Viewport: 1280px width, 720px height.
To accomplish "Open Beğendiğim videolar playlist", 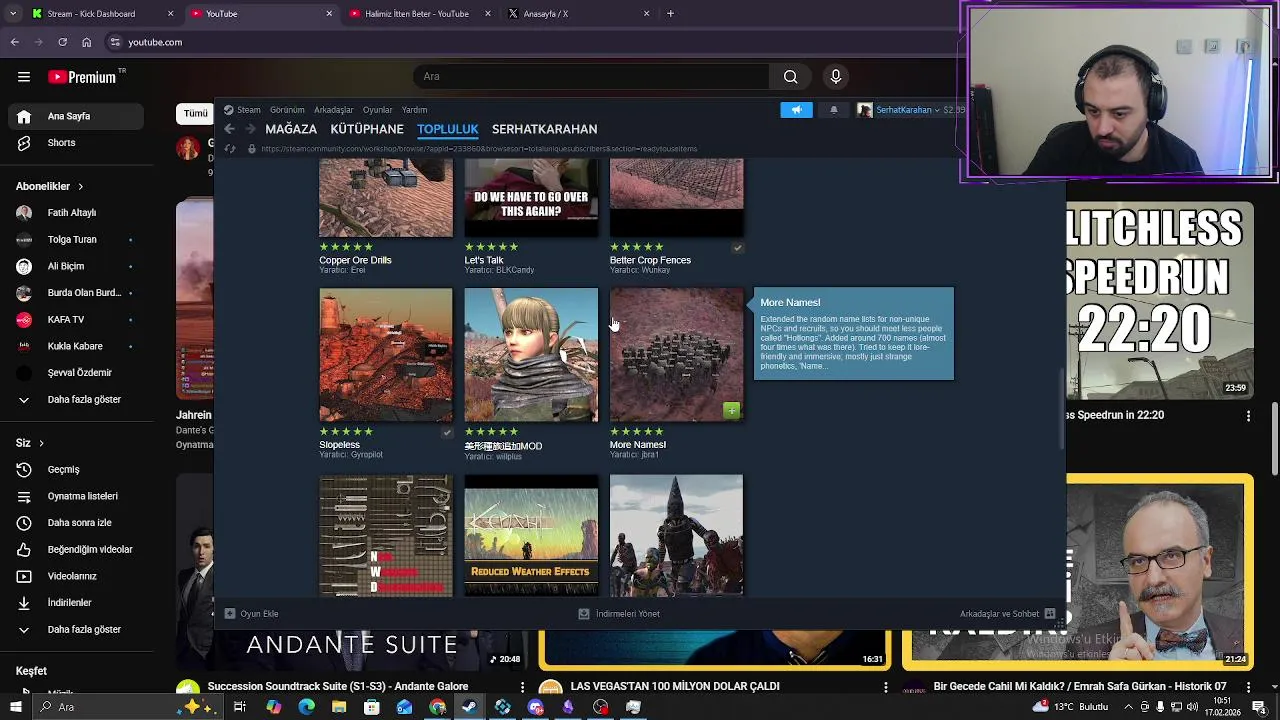I will (x=76, y=550).
